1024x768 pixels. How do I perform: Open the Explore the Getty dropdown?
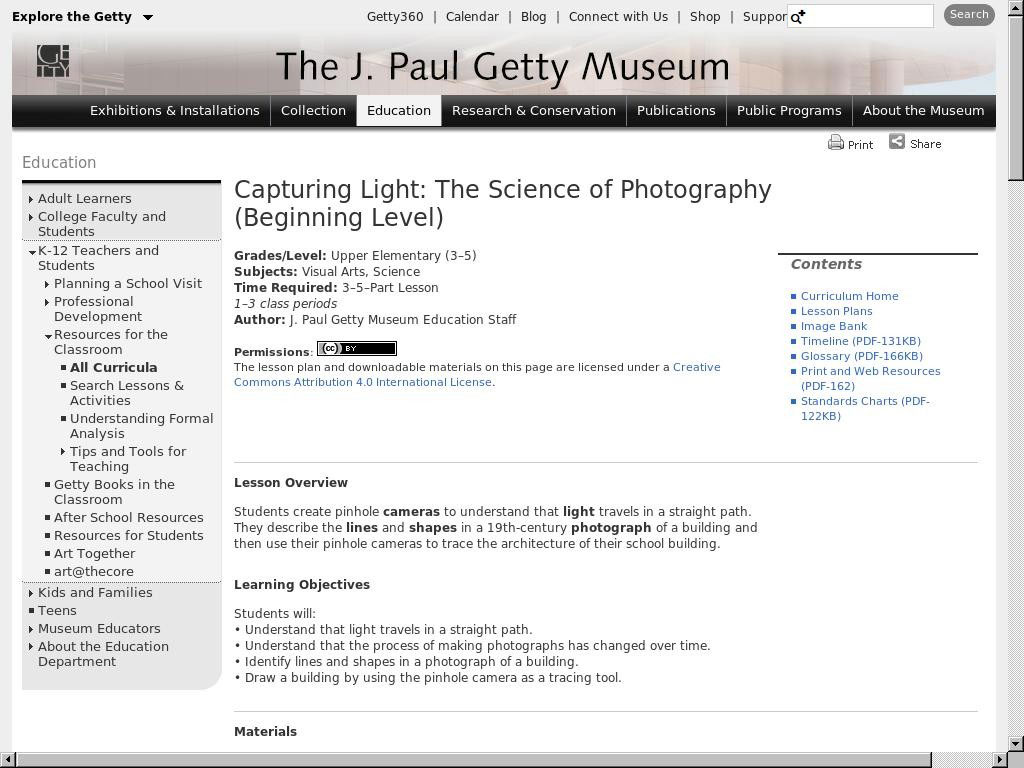click(82, 16)
